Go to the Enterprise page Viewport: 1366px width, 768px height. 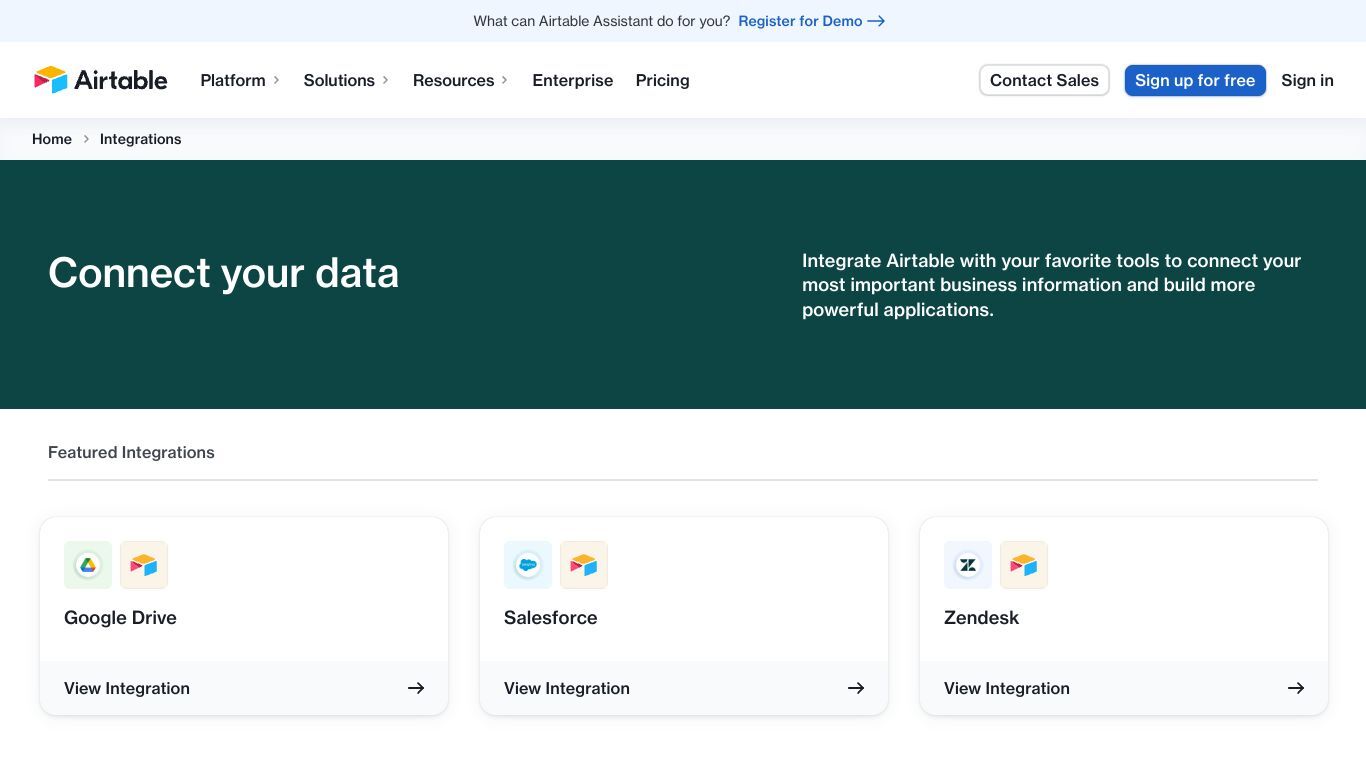(573, 80)
